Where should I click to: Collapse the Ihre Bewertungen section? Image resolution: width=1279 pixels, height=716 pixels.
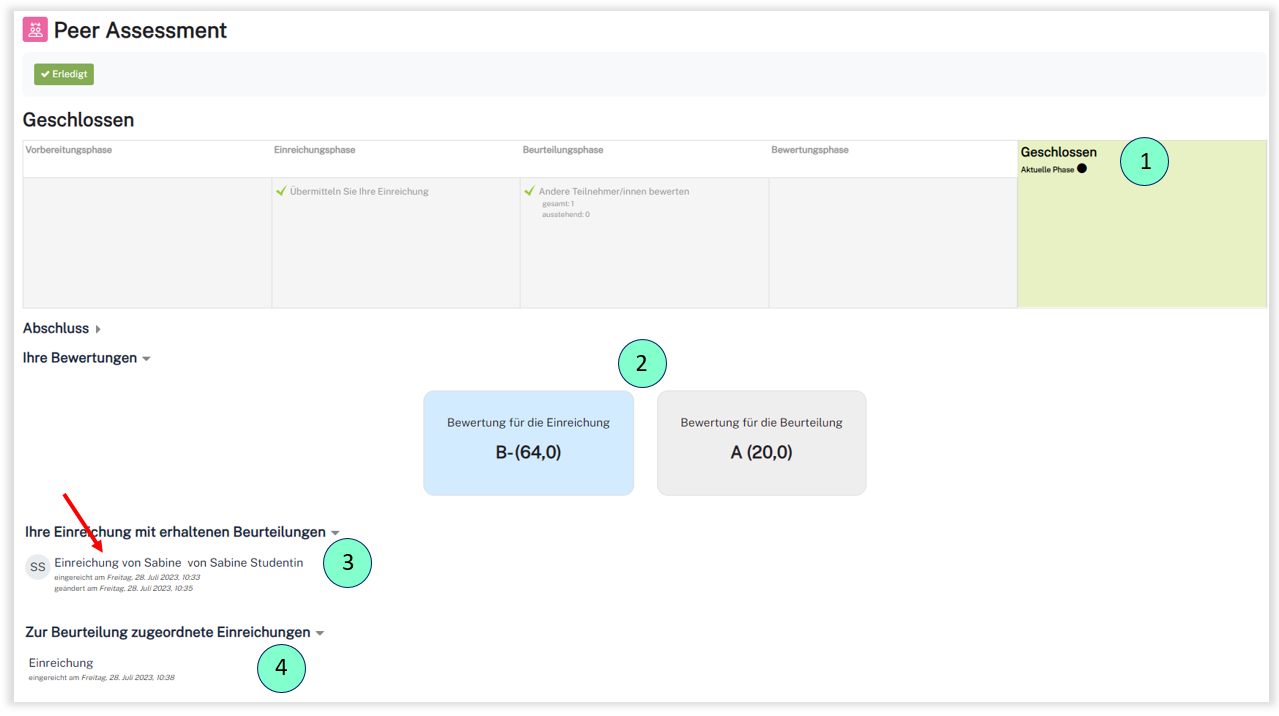click(86, 358)
